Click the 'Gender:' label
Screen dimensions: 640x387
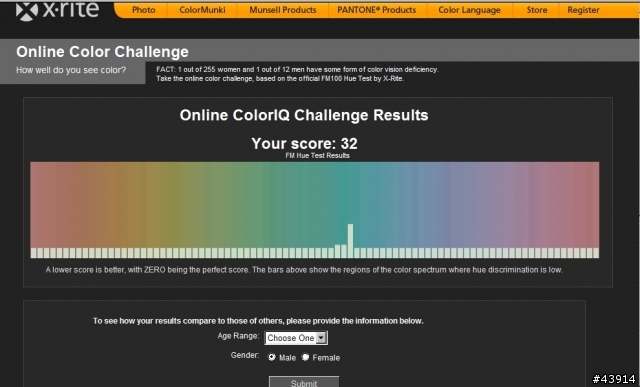(x=244, y=355)
